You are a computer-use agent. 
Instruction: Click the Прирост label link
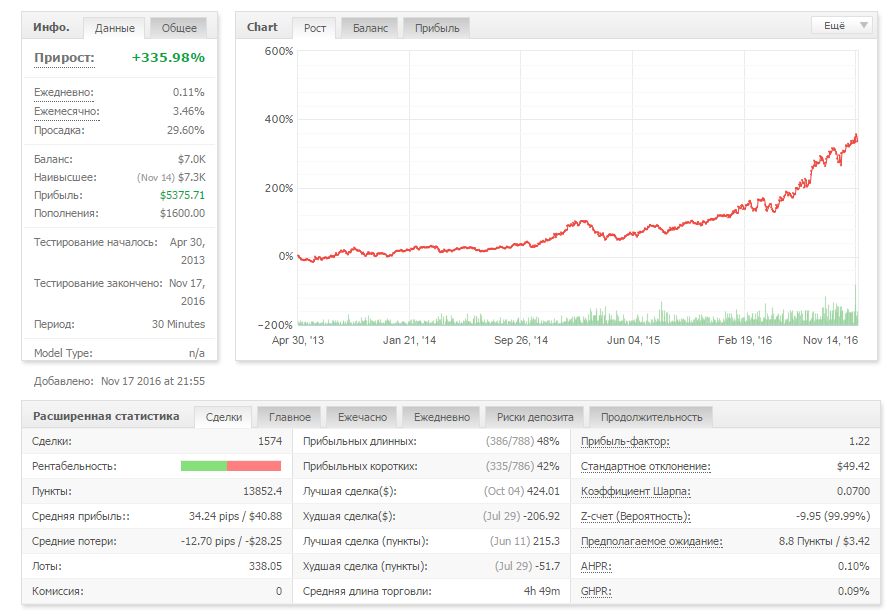pos(64,58)
